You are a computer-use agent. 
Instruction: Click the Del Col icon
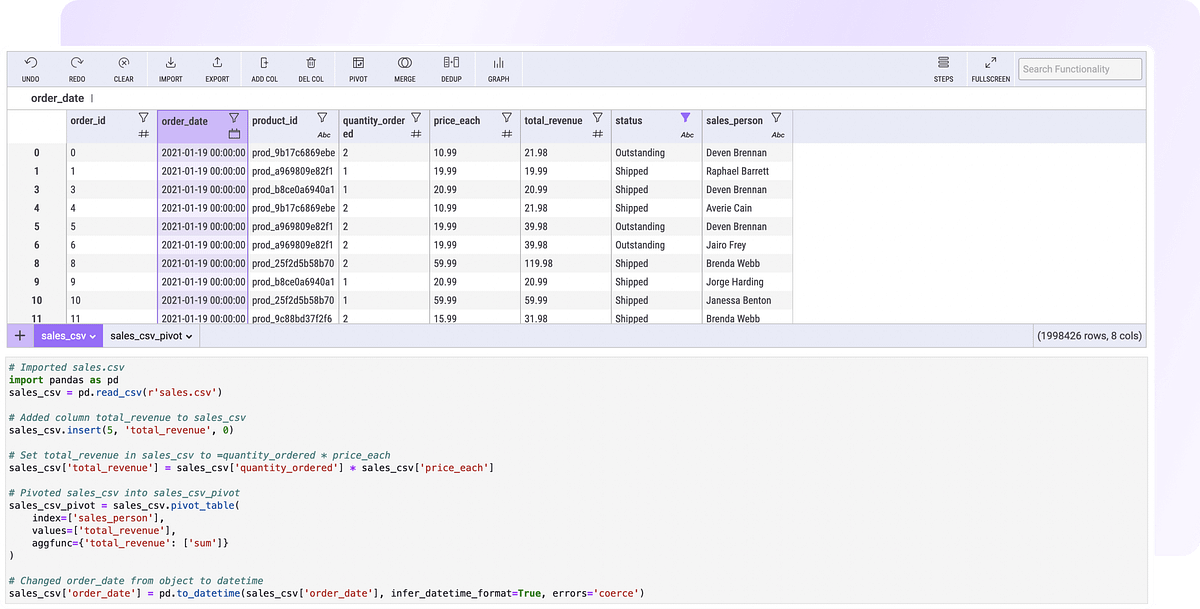click(311, 65)
